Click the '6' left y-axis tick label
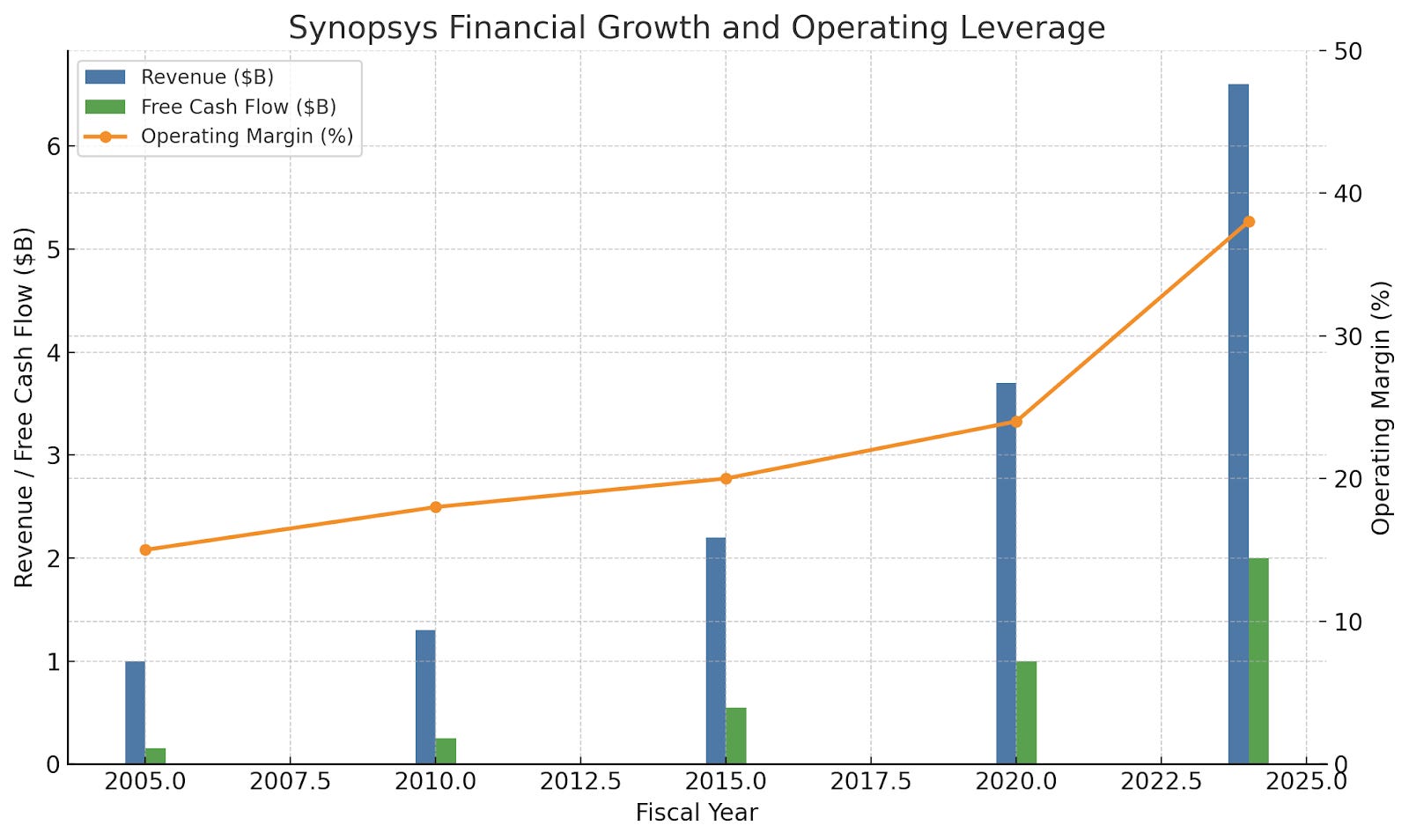 tap(54, 146)
